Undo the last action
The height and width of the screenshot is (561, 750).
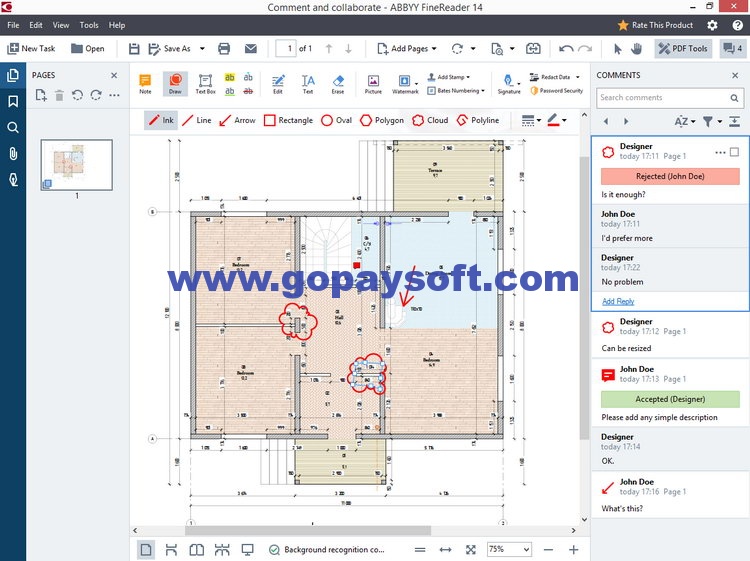point(566,49)
